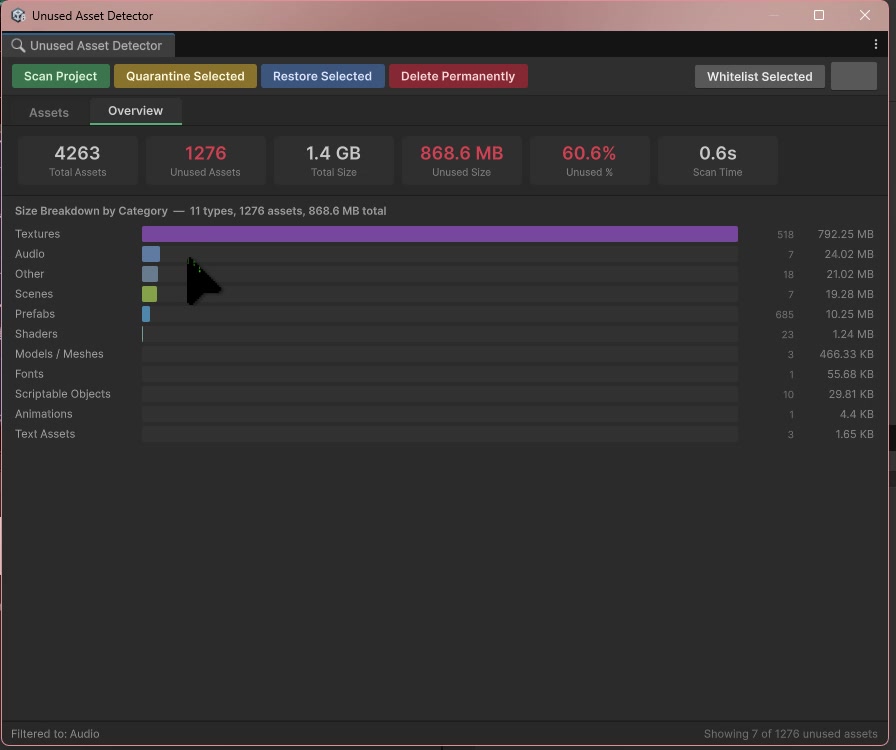Click the Scriptable Objects category label
The height and width of the screenshot is (750, 896).
pos(62,394)
